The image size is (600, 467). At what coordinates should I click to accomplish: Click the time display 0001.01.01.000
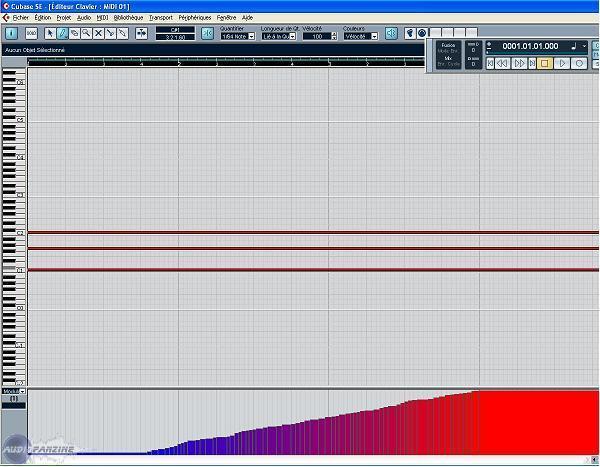(x=530, y=46)
